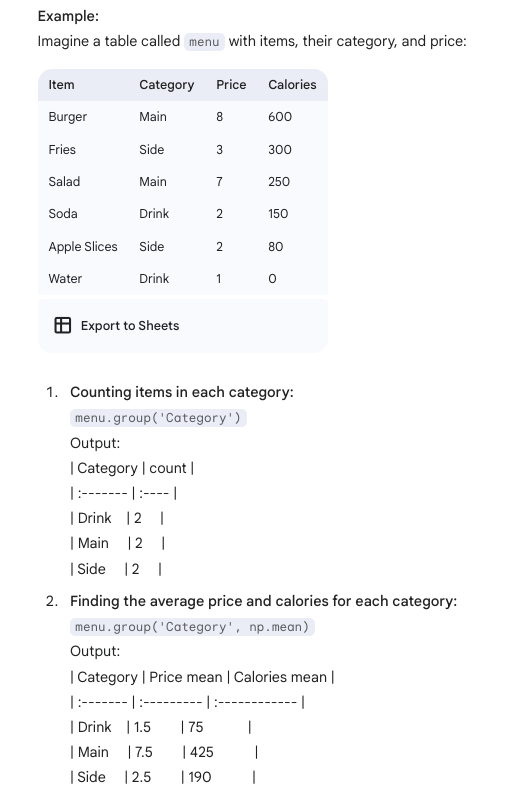The height and width of the screenshot is (802, 505).
Task: Click the Salad item cell
Action: tap(64, 182)
